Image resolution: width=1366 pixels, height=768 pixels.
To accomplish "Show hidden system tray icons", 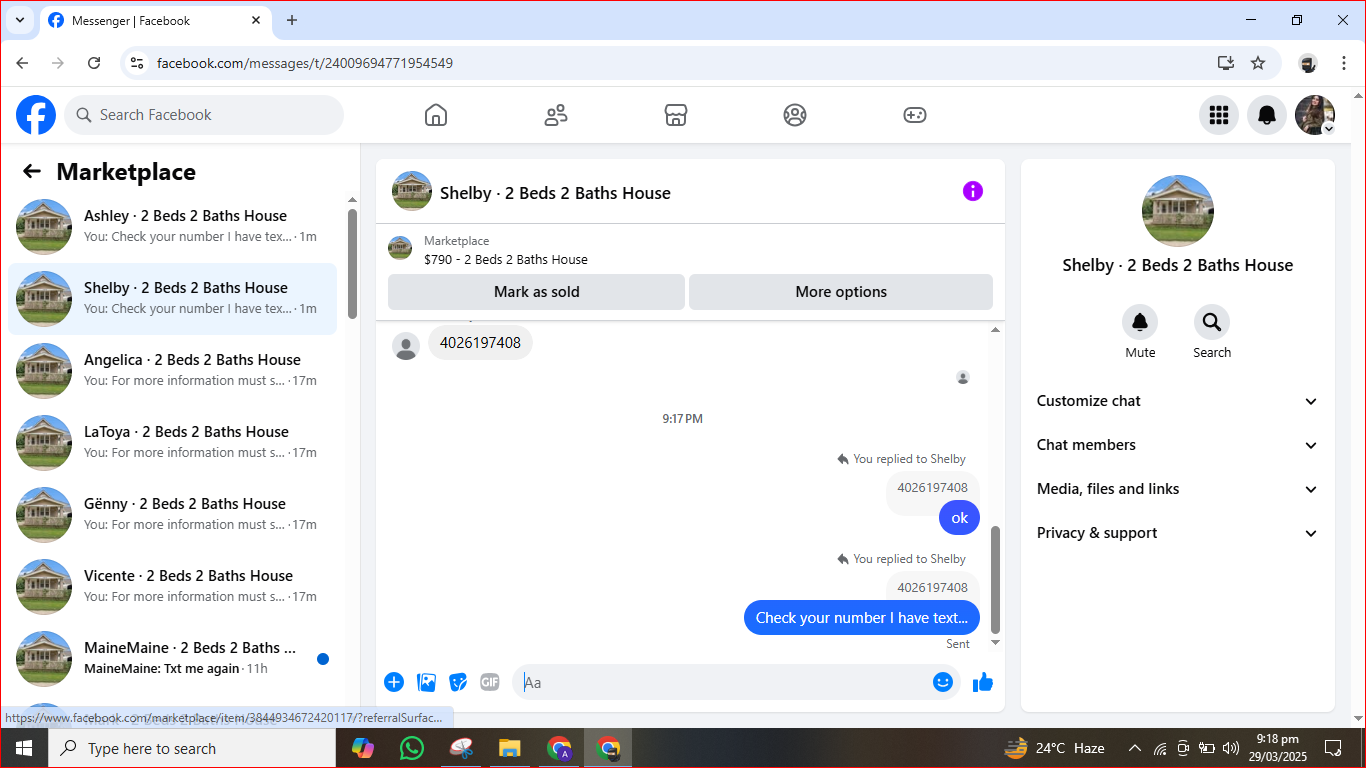I will (1135, 748).
